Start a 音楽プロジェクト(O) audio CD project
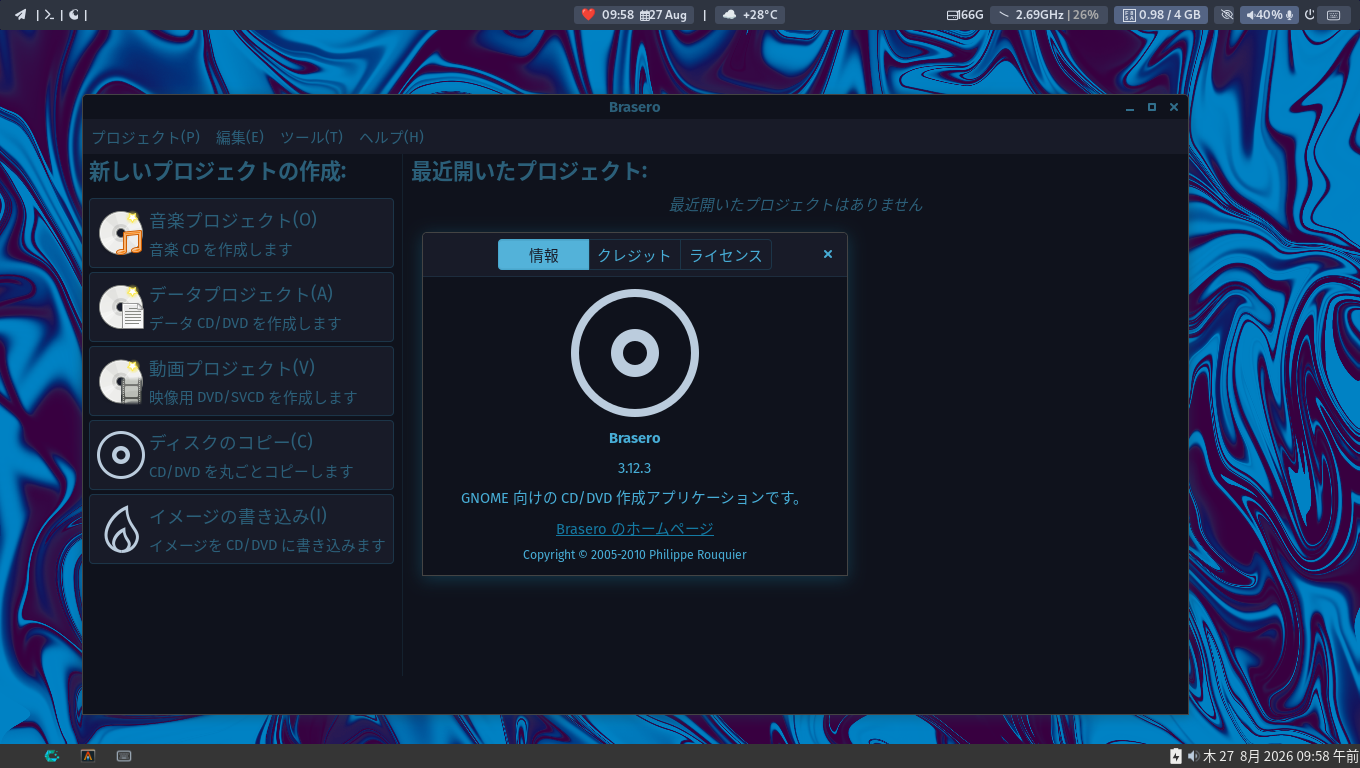This screenshot has width=1360, height=768. point(241,233)
